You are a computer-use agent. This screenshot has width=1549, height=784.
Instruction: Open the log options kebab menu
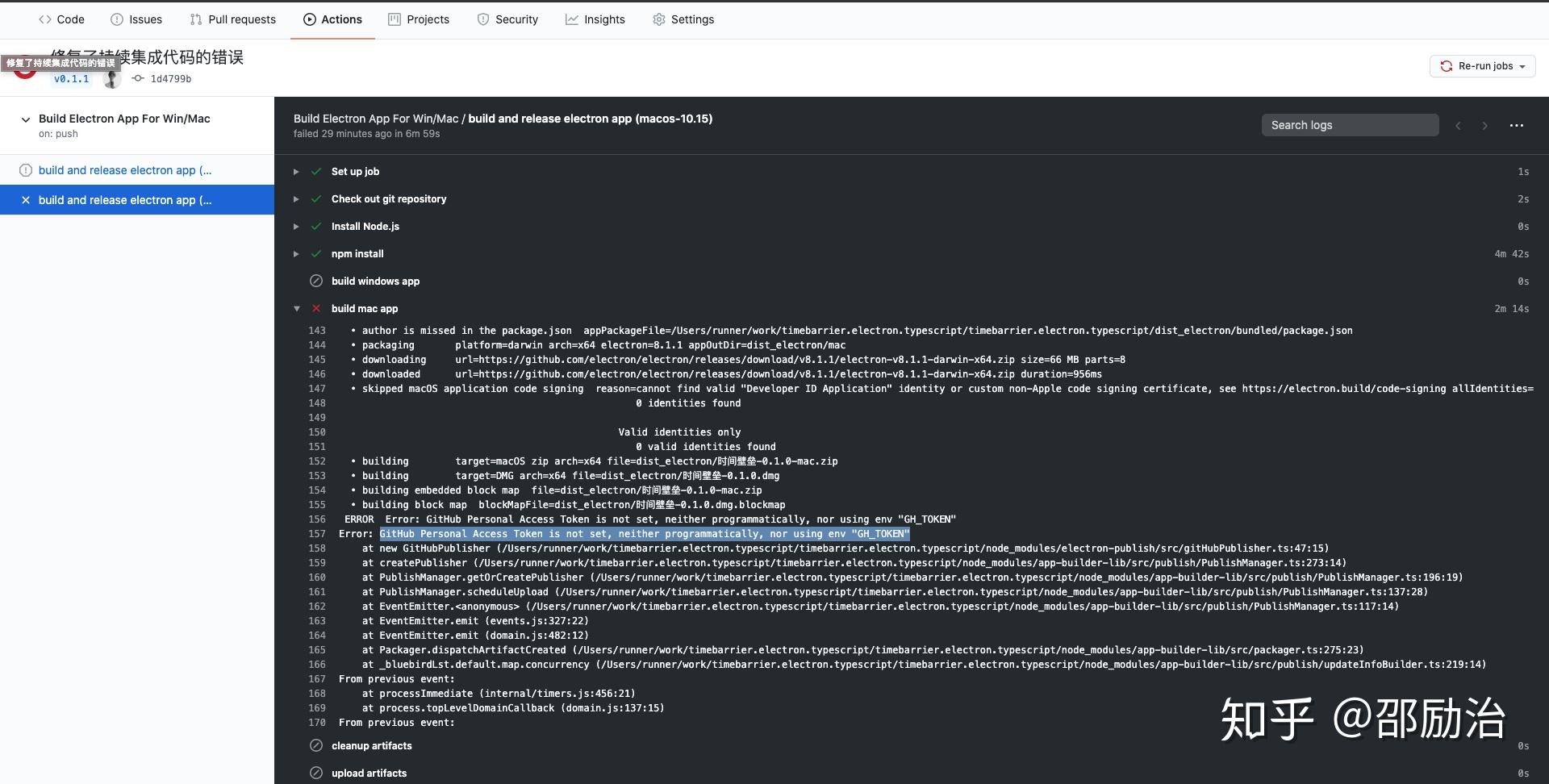point(1517,125)
